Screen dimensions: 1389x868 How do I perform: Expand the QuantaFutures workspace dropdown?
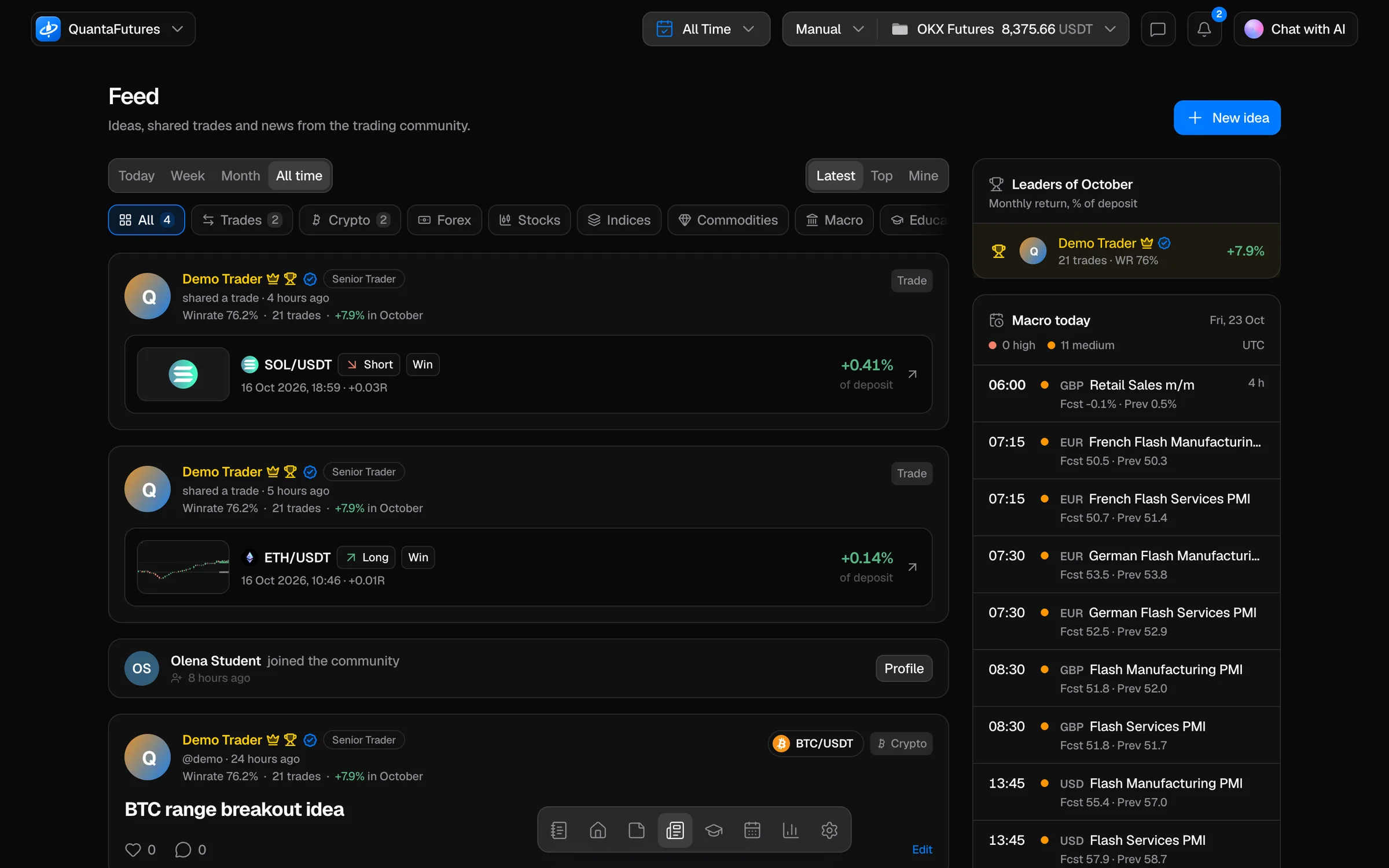pos(113,29)
